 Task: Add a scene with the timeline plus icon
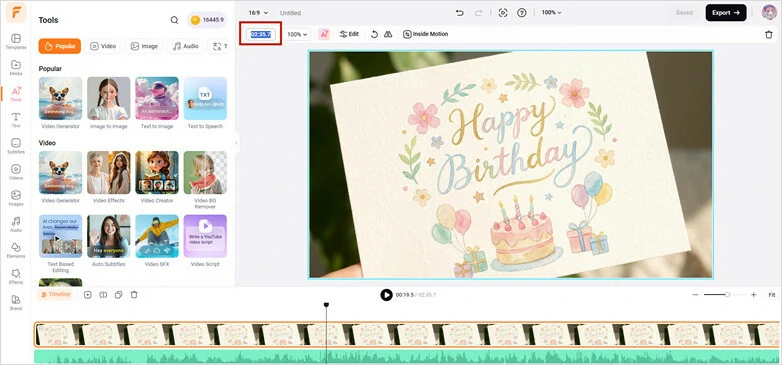(88, 295)
